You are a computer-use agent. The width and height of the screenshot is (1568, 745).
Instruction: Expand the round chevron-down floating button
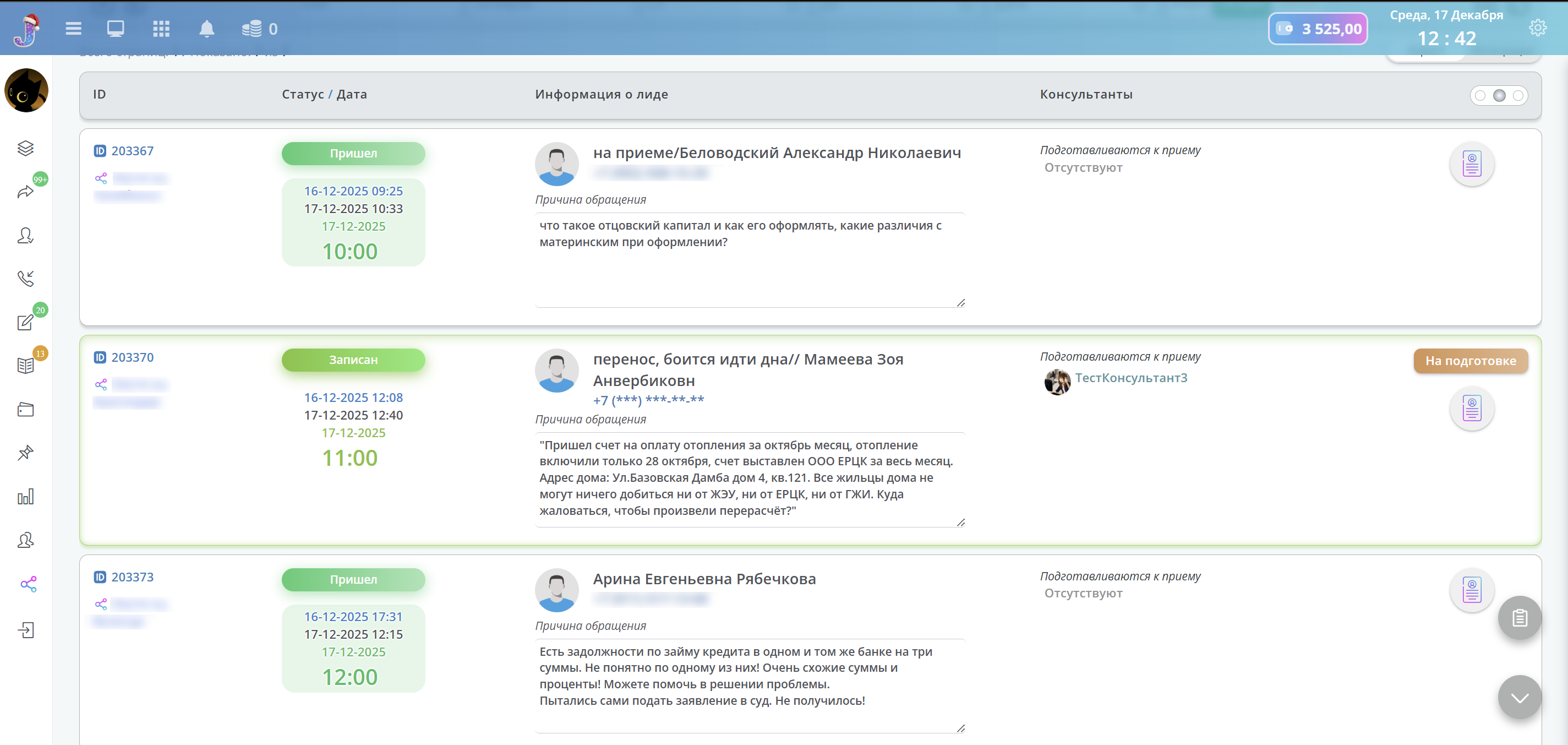click(x=1520, y=698)
